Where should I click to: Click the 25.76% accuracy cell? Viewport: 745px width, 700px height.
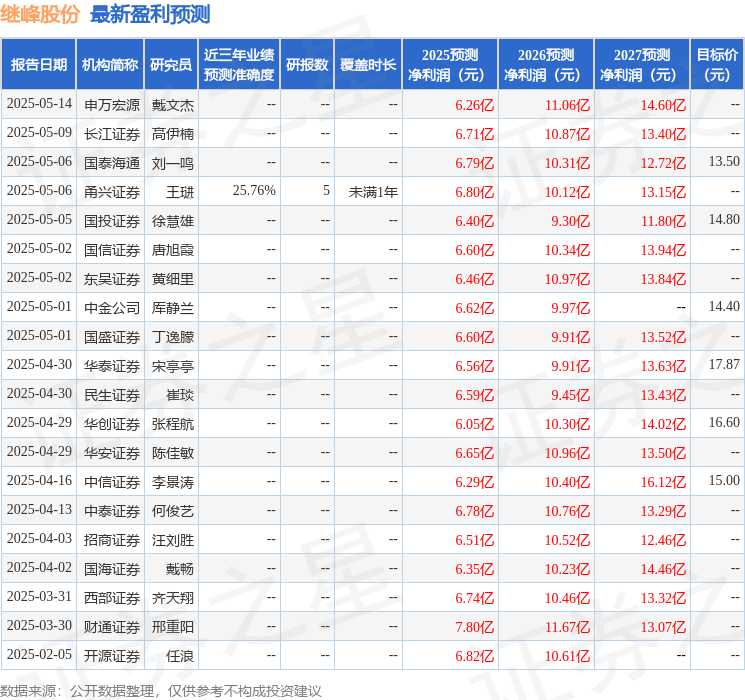point(254,191)
